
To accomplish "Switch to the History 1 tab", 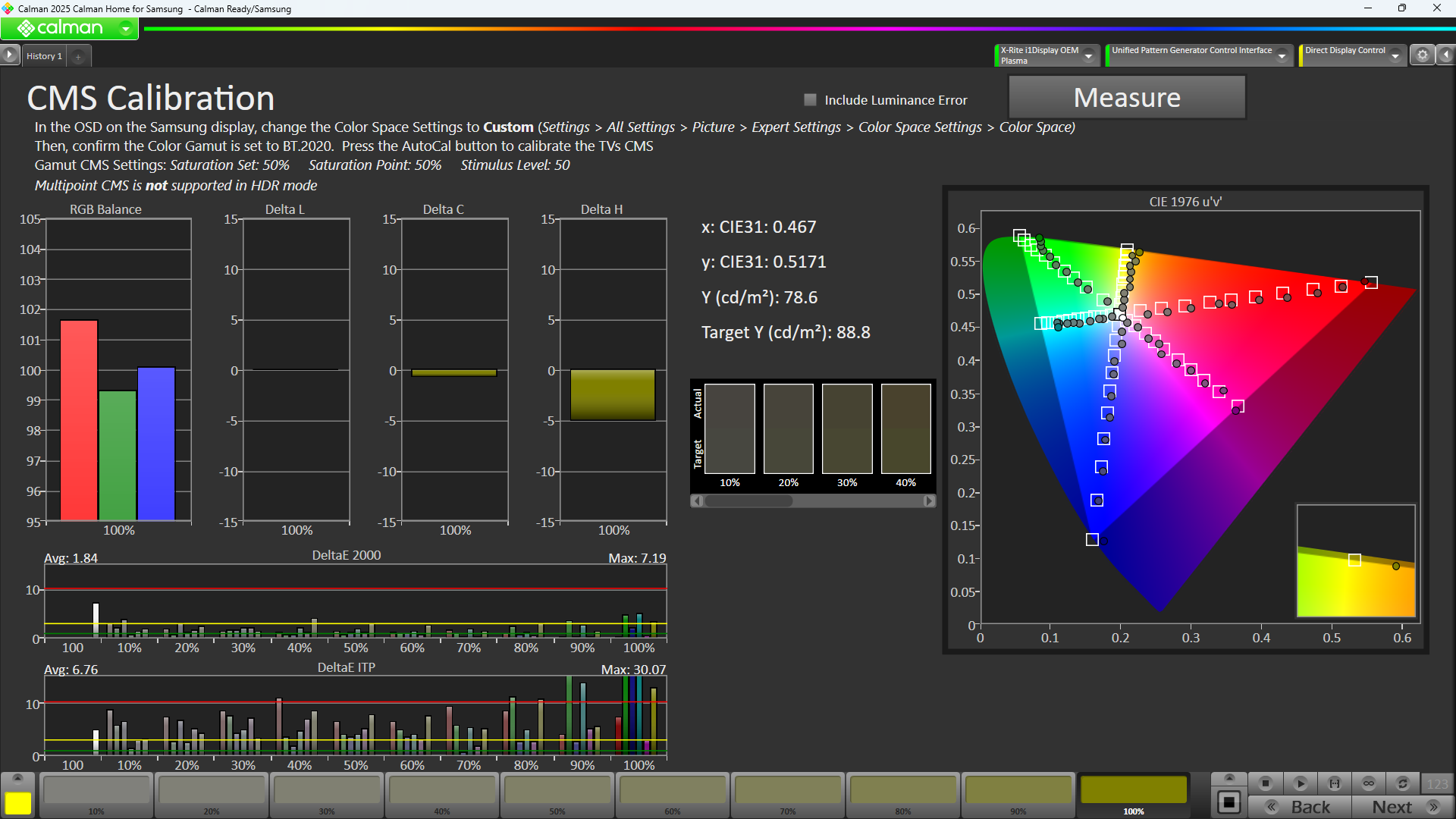I will point(44,56).
